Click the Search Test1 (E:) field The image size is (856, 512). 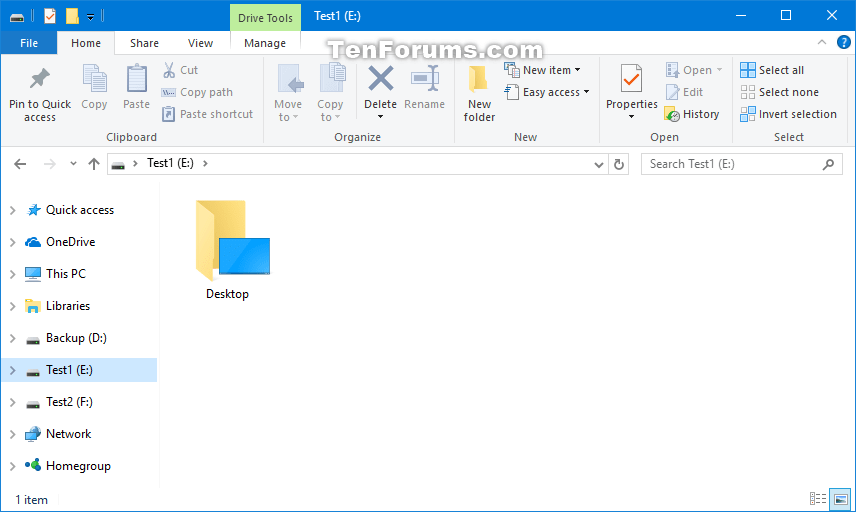point(741,164)
